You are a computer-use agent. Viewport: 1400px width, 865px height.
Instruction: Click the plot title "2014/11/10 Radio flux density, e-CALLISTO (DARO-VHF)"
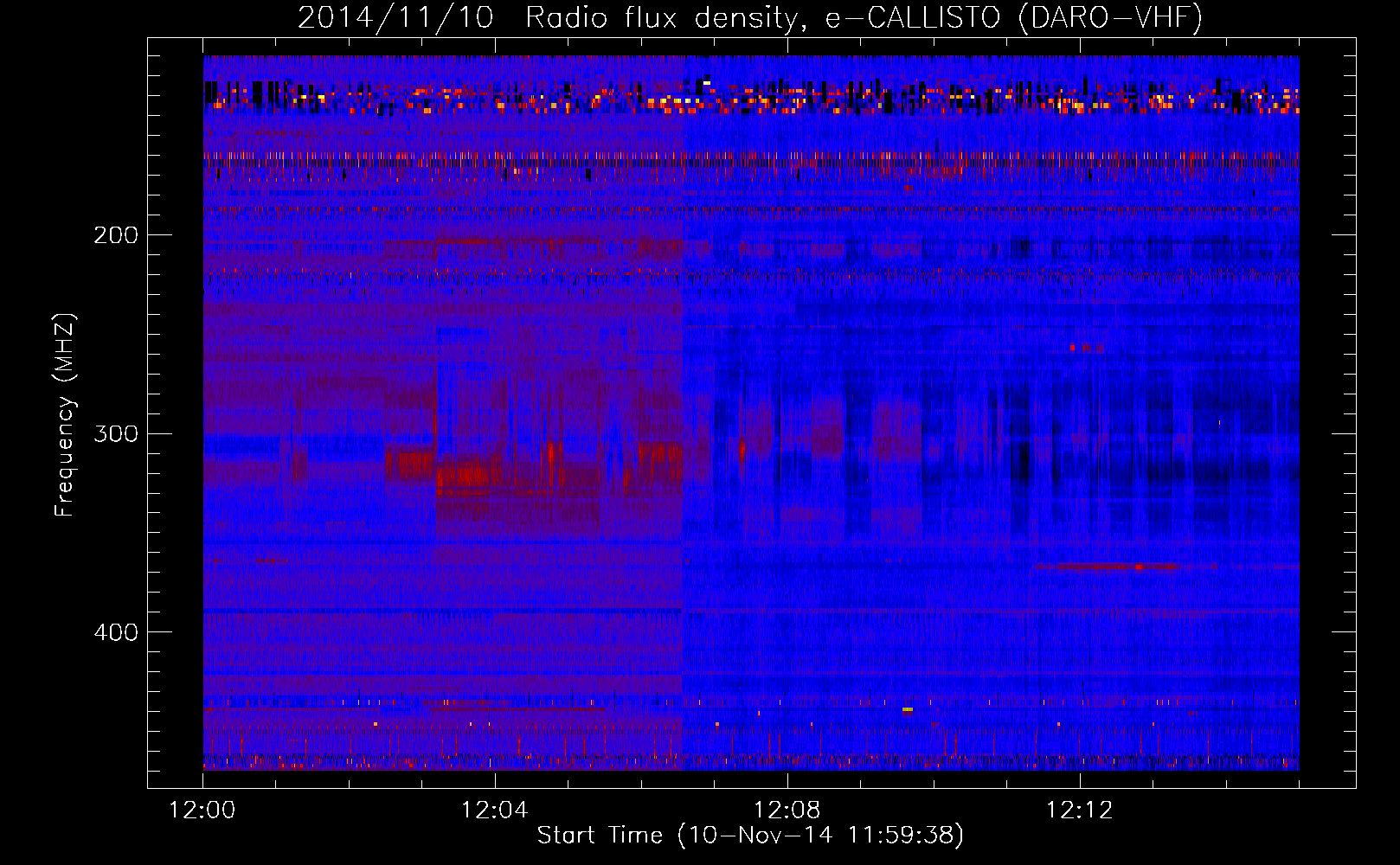750,18
